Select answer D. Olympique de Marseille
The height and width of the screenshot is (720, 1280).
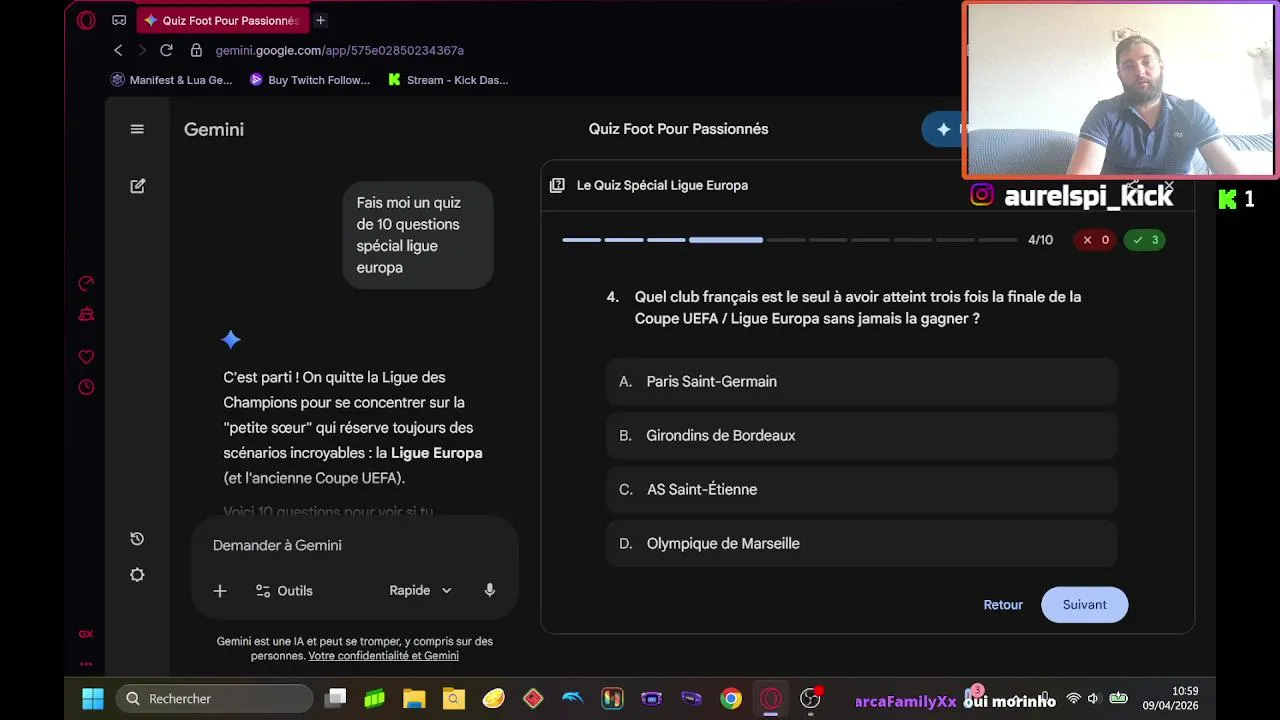[861, 544]
